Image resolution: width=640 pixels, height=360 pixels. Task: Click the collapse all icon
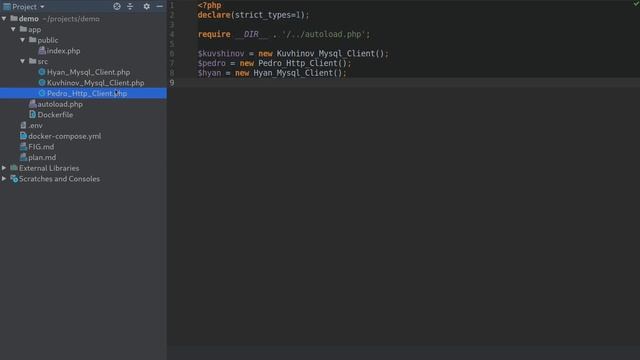pyautogui.click(x=130, y=6)
